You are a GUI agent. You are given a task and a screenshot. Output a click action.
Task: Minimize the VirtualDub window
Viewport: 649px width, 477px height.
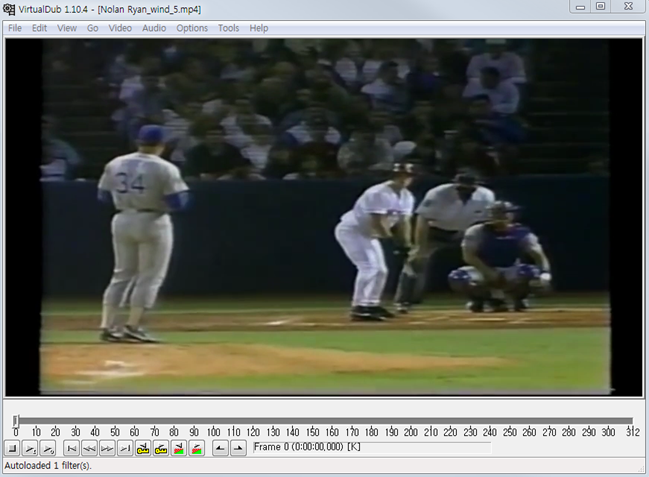click(x=580, y=7)
